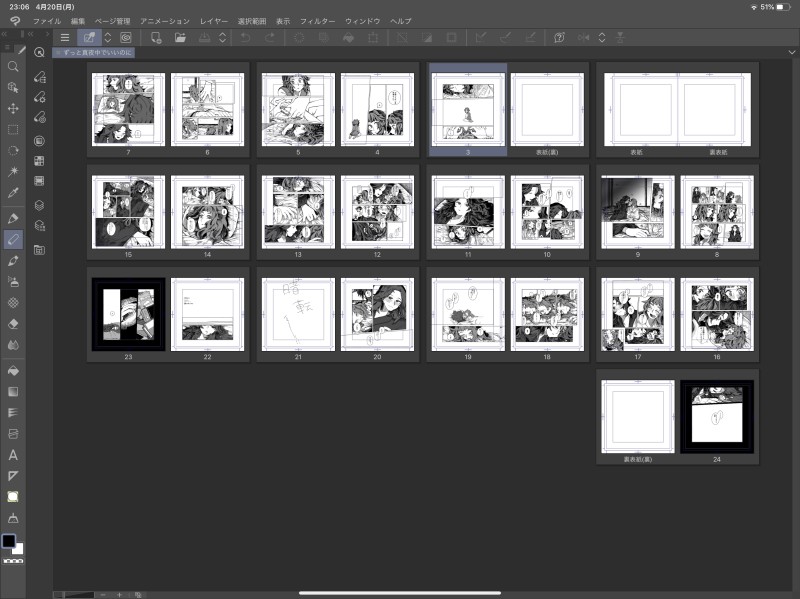Open the フィルター menu

[317, 21]
